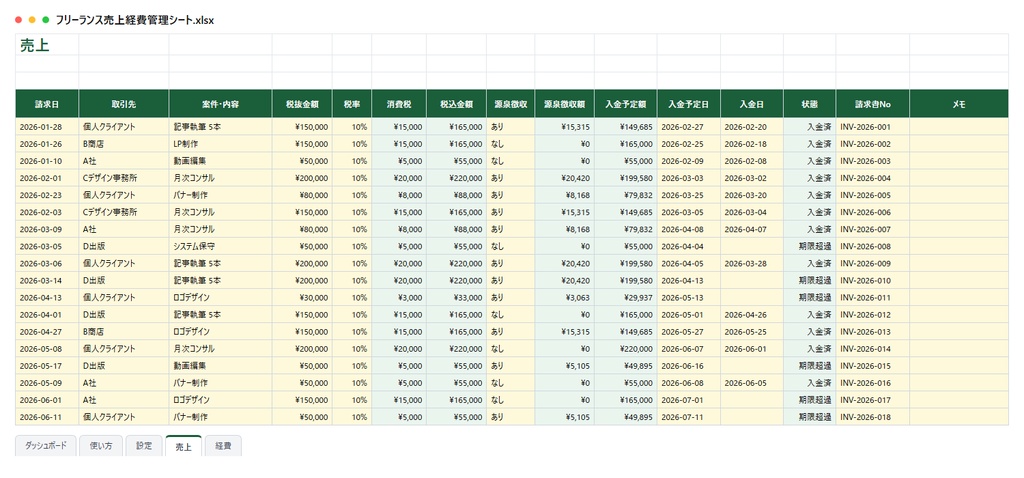Select the ¥3,063 源泉徴収額 cell
1024x478 pixels.
click(x=564, y=297)
